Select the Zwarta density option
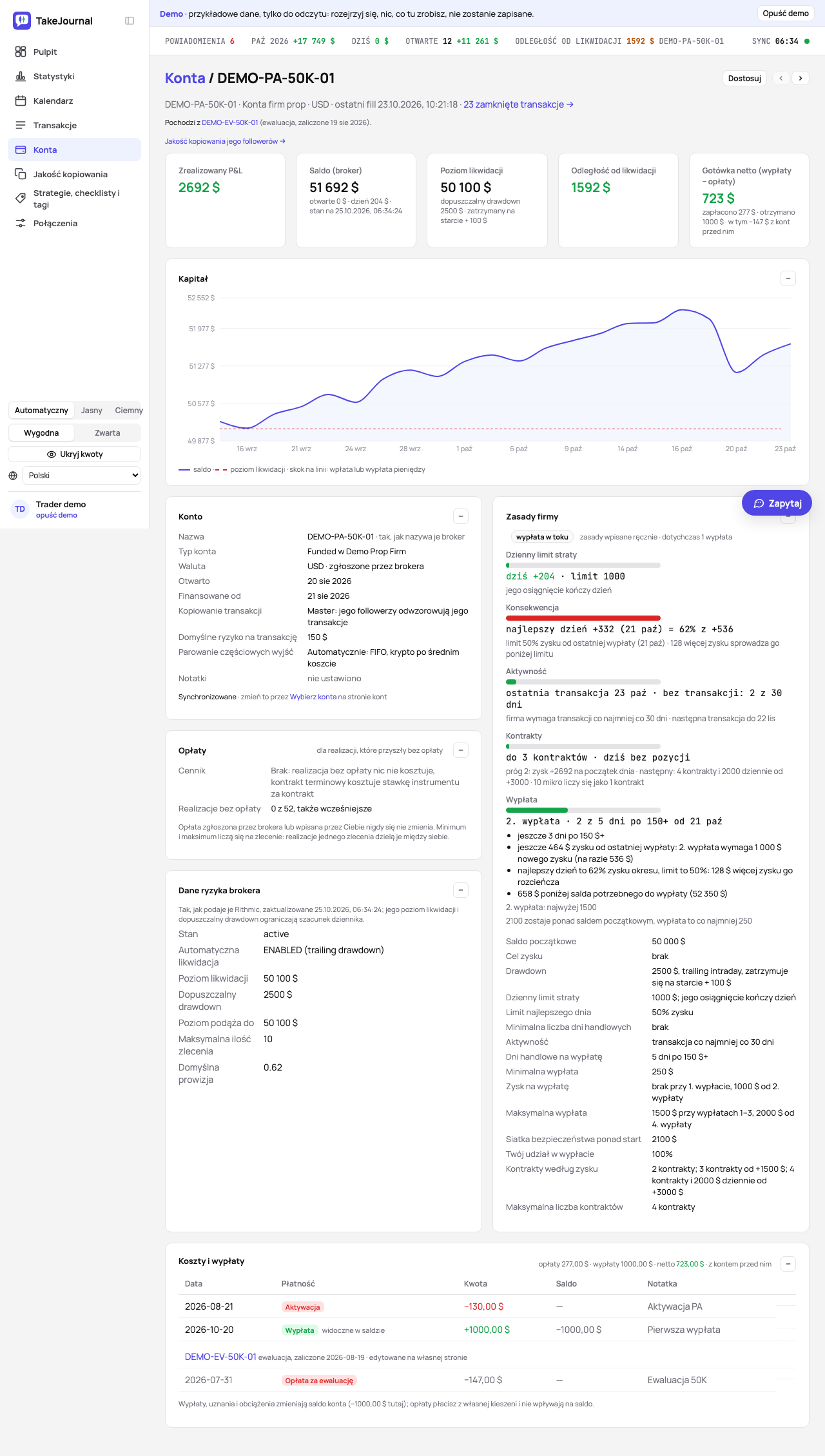Image resolution: width=825 pixels, height=1456 pixels. (x=107, y=433)
